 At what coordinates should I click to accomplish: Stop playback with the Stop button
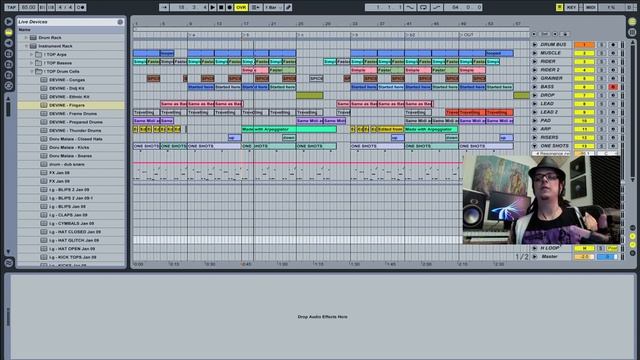point(221,7)
